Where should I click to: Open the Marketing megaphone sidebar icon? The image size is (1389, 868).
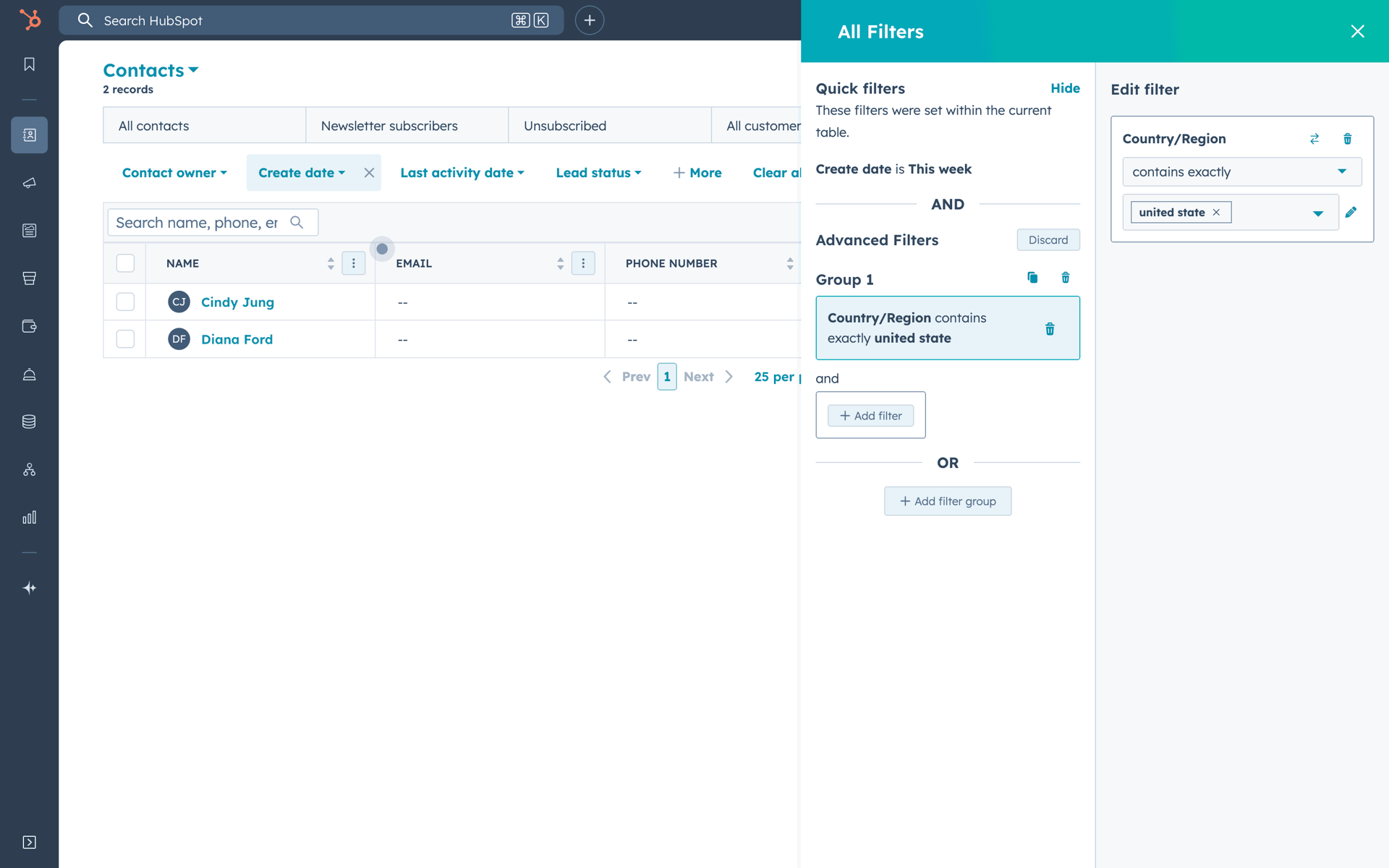click(x=29, y=182)
